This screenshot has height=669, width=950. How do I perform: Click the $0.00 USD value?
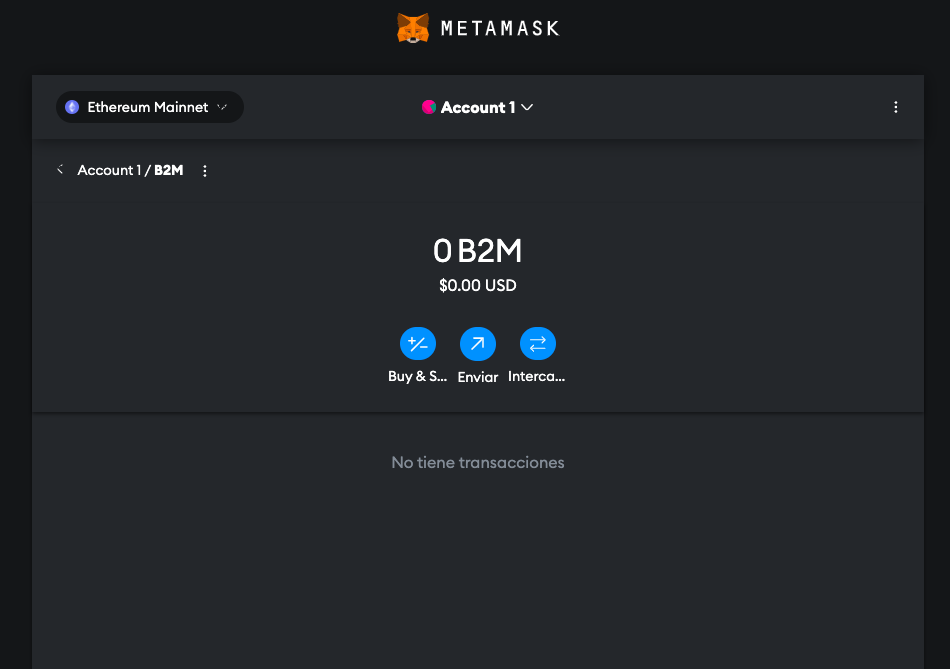477,285
